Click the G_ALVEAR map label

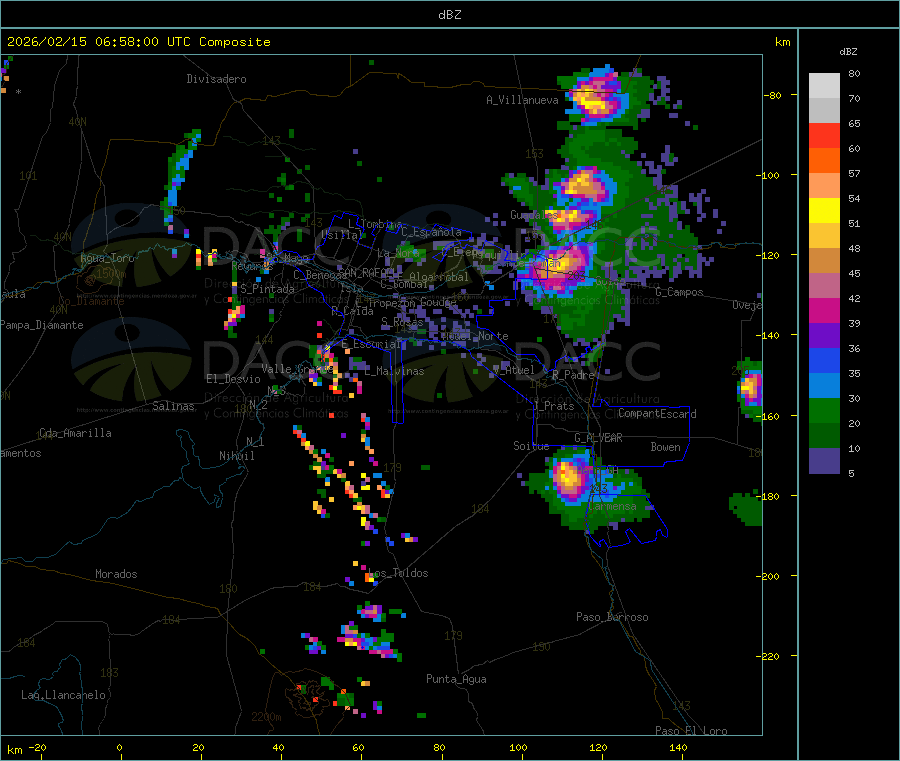tap(598, 438)
